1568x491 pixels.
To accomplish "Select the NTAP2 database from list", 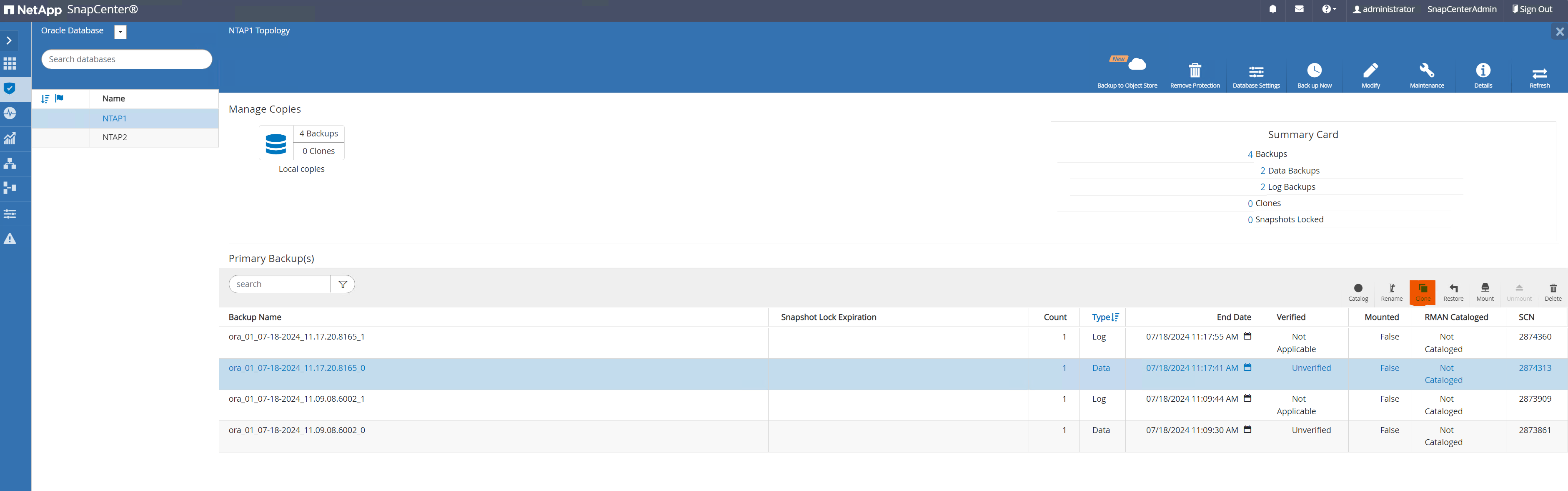I will (113, 137).
